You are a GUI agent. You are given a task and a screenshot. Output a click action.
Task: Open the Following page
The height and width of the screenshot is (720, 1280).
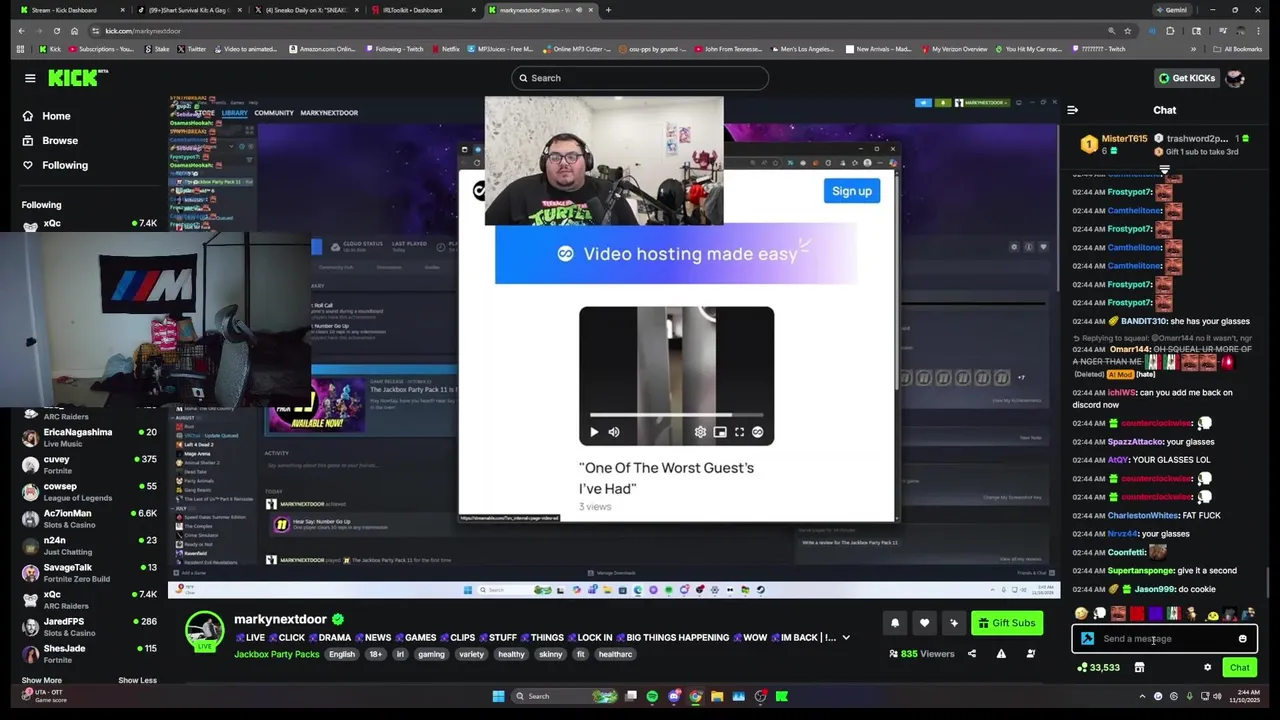pos(65,165)
